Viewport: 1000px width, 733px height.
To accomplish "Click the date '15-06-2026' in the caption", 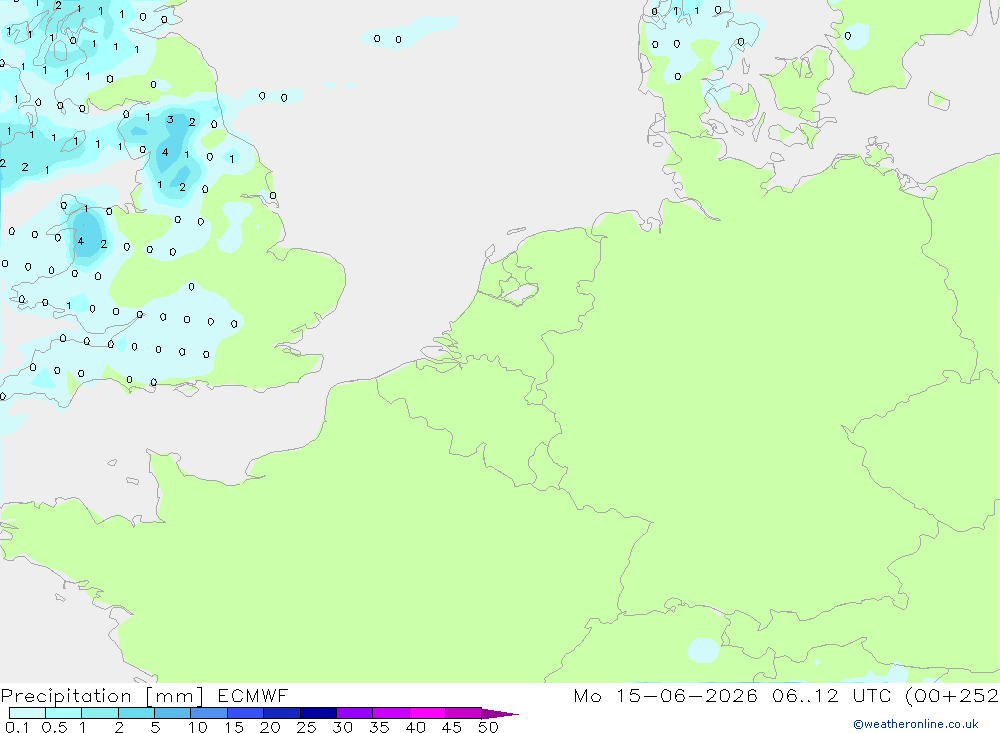I will [686, 696].
